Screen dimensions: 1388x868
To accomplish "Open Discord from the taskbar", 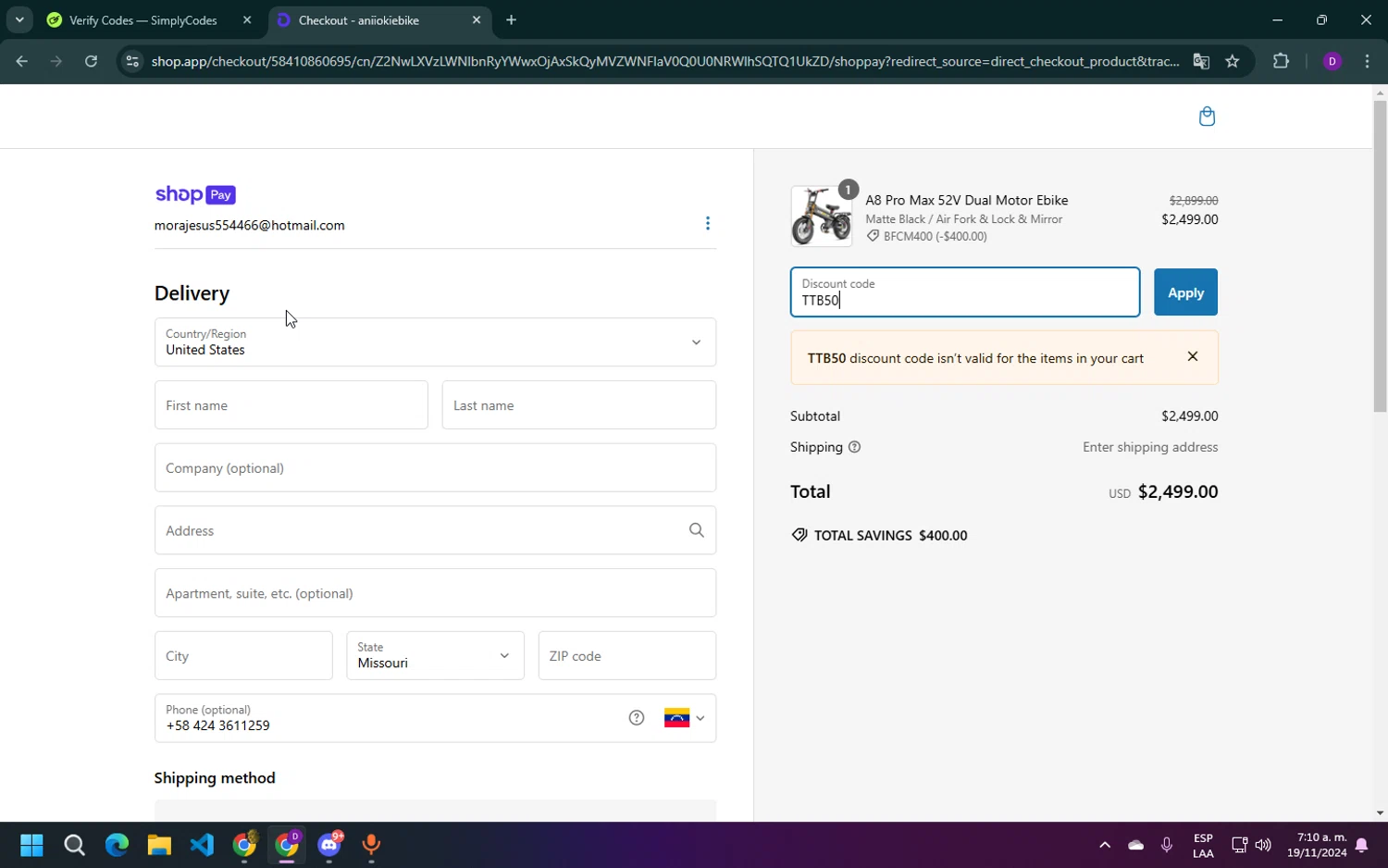I will click(x=329, y=845).
